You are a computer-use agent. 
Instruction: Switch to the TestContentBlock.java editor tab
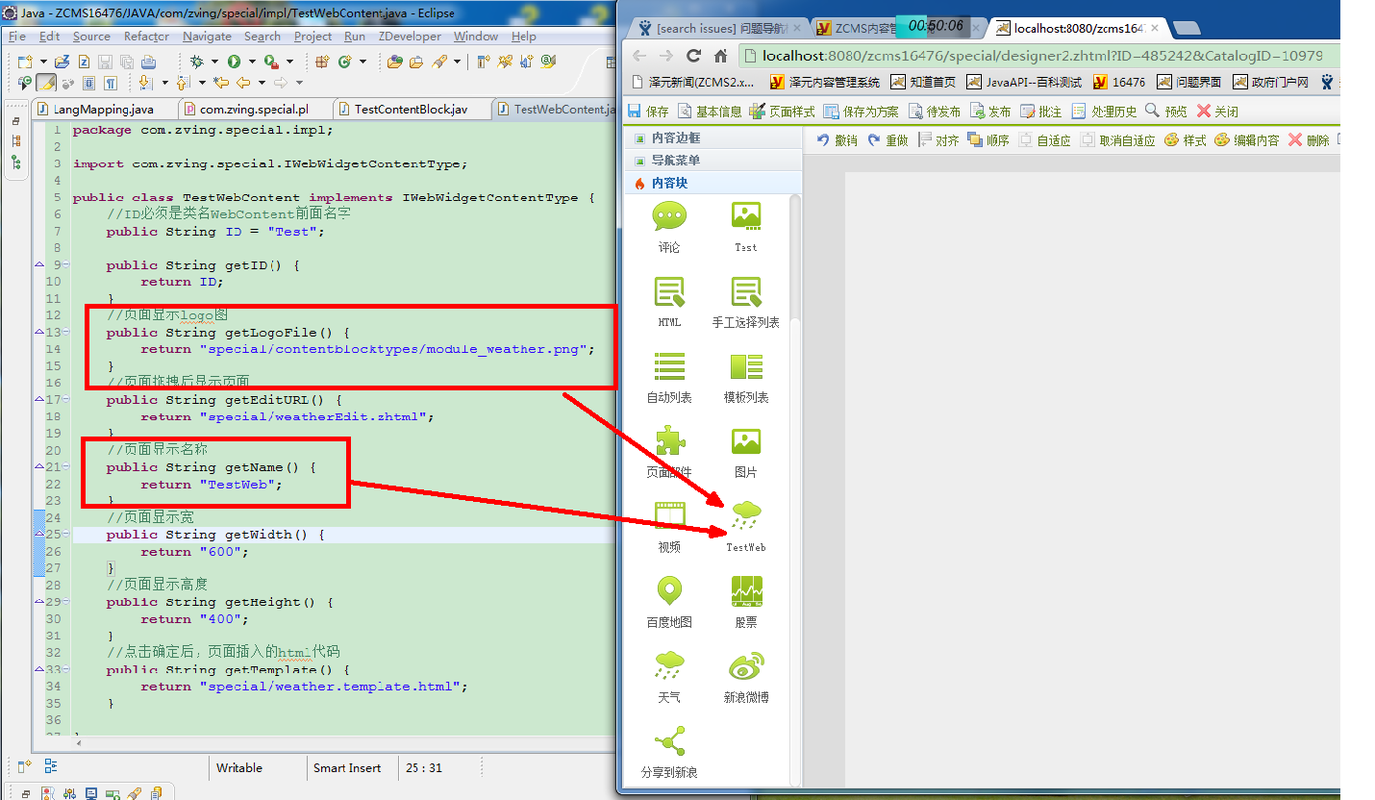coord(410,109)
